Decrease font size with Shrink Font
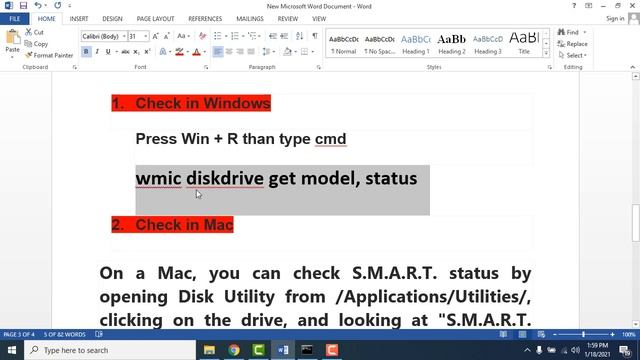The height and width of the screenshot is (360, 640). click(x=167, y=36)
